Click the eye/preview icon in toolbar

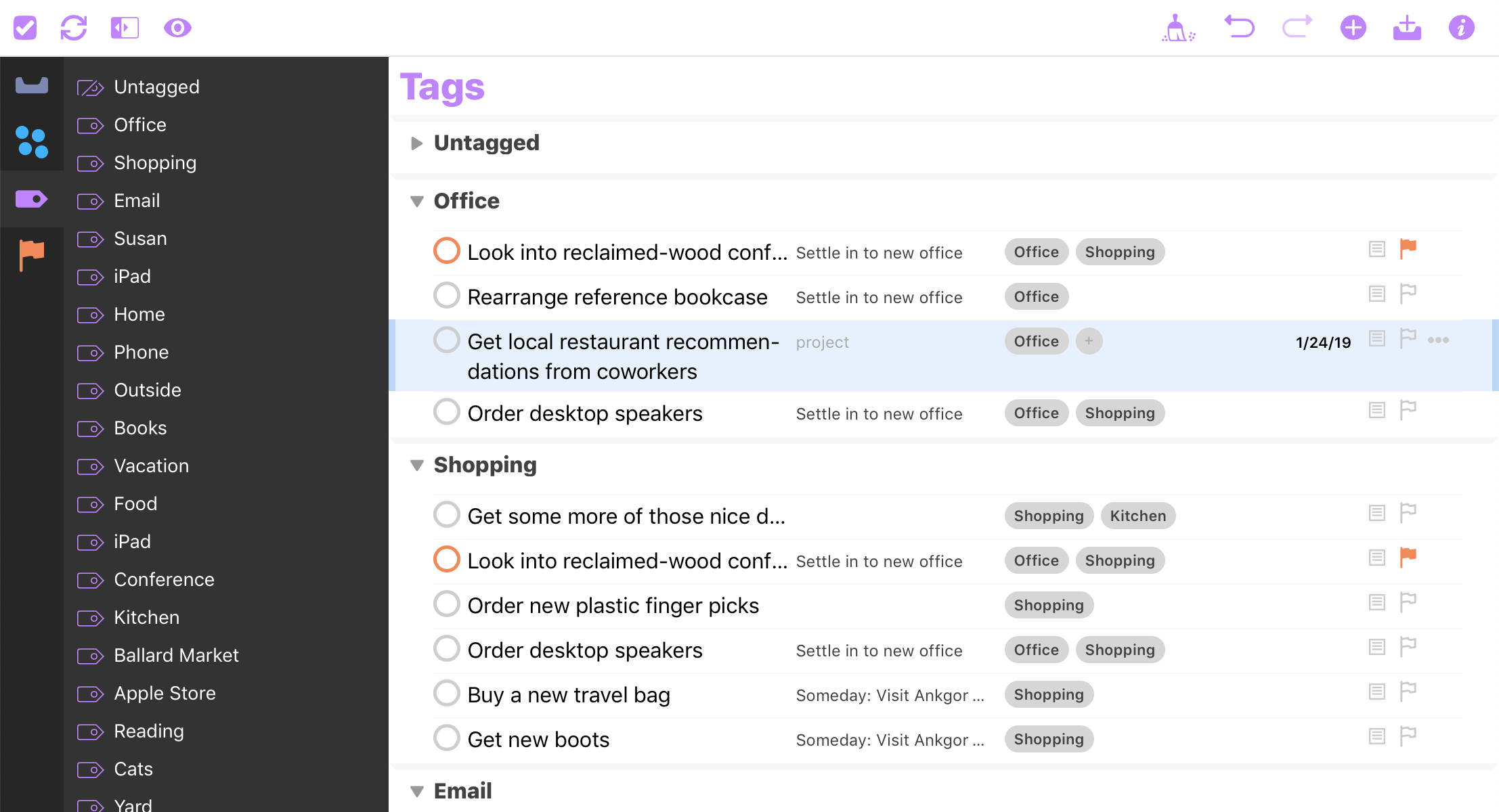[x=177, y=27]
